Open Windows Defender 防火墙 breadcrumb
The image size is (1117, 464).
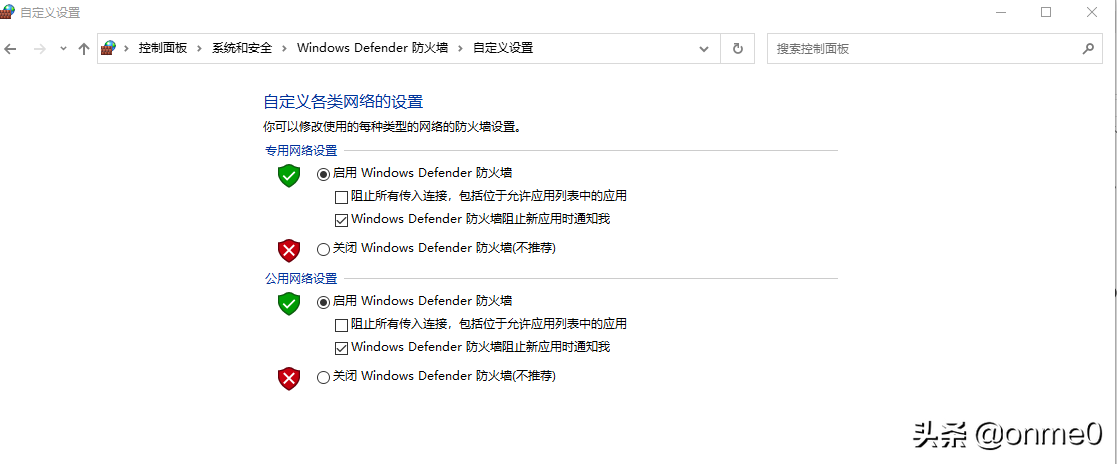(373, 48)
